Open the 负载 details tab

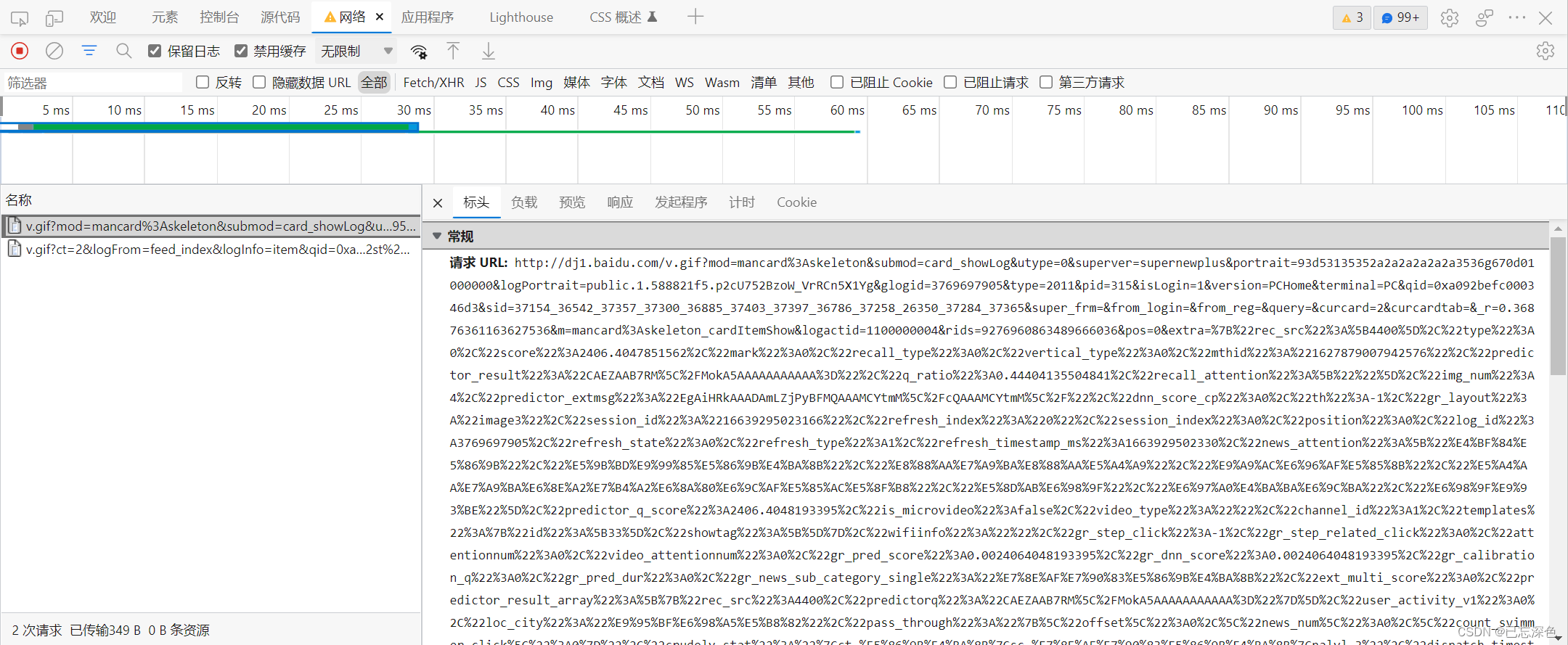524,202
